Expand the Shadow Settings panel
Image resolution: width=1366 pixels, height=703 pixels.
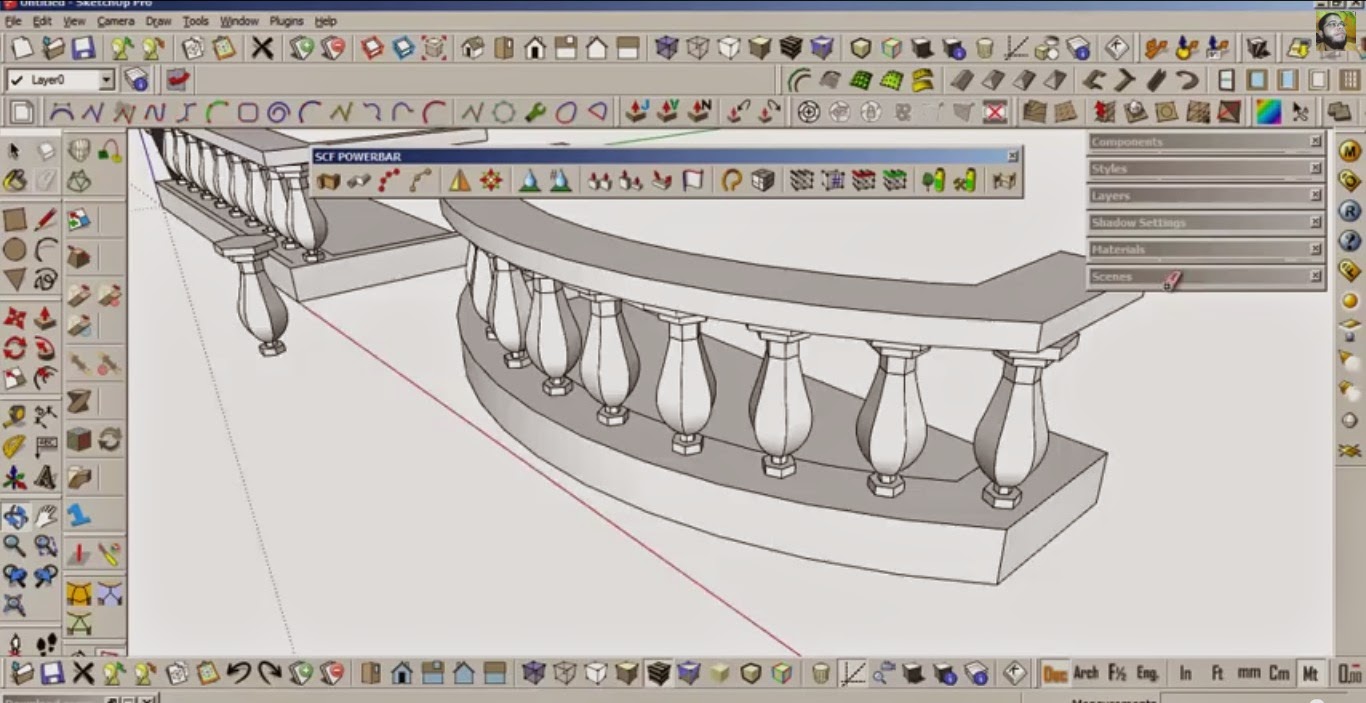click(x=1206, y=223)
